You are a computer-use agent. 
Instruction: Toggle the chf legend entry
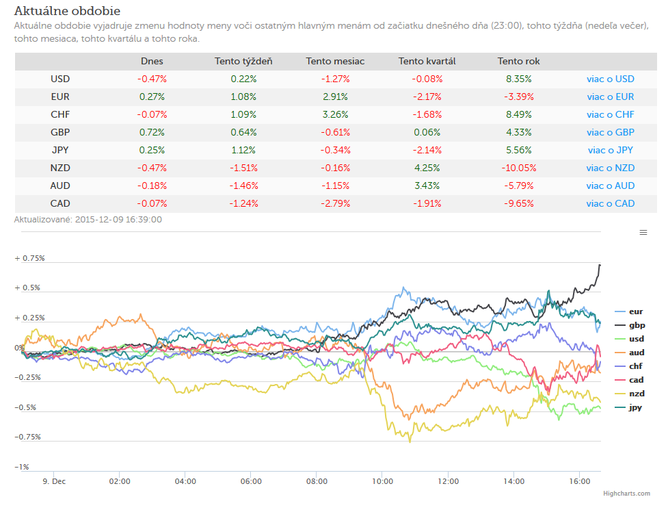[x=628, y=366]
